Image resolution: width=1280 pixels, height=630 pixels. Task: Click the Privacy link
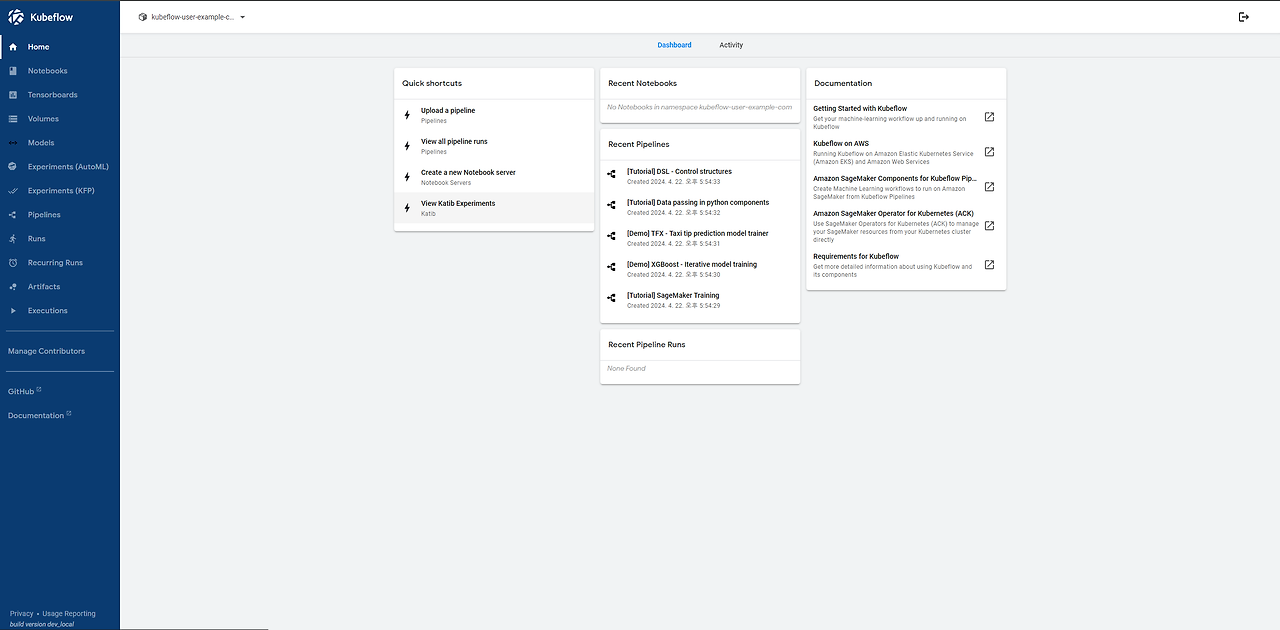pos(21,614)
